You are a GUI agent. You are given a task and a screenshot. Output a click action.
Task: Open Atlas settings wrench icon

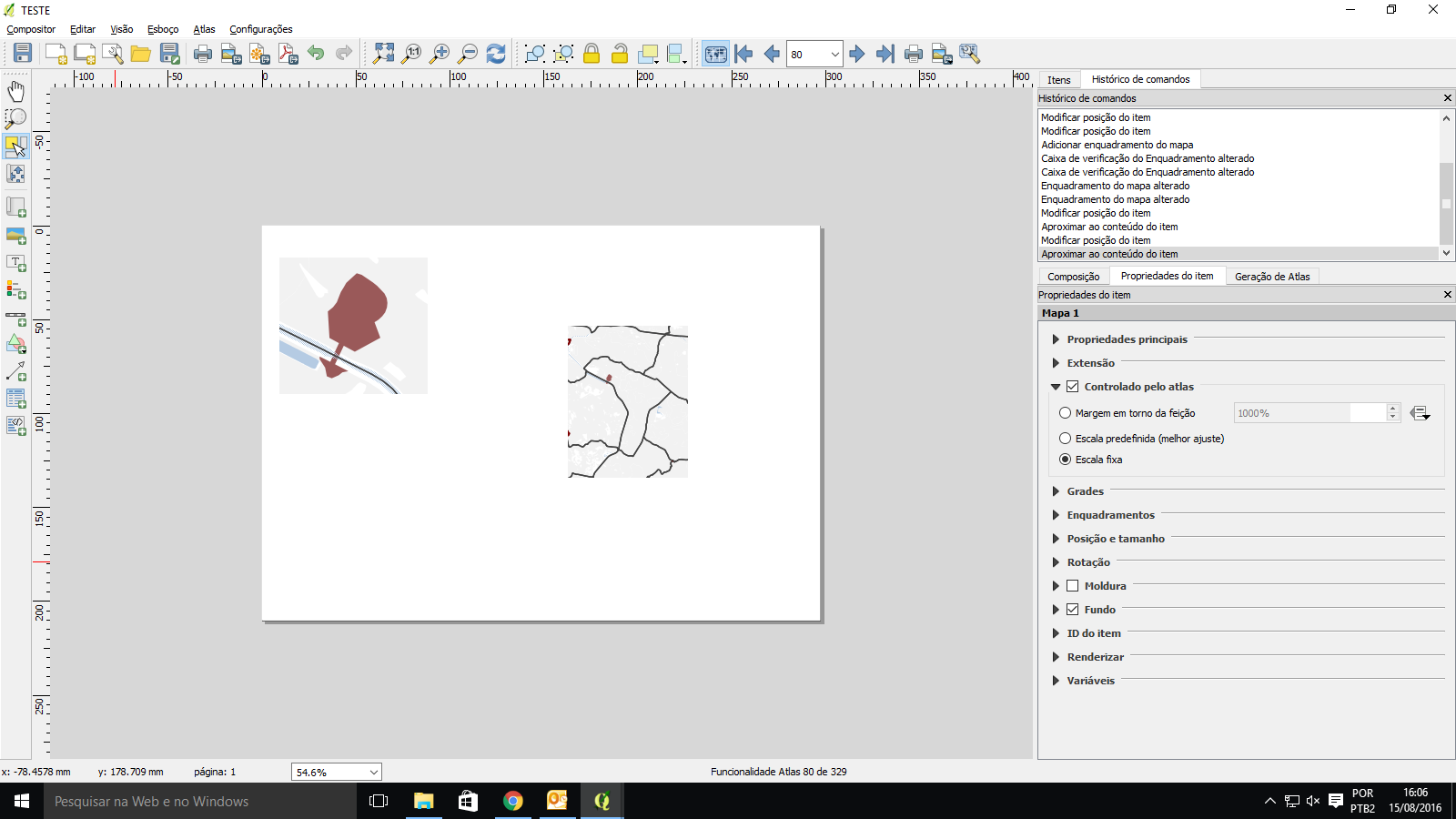pyautogui.click(x=970, y=54)
